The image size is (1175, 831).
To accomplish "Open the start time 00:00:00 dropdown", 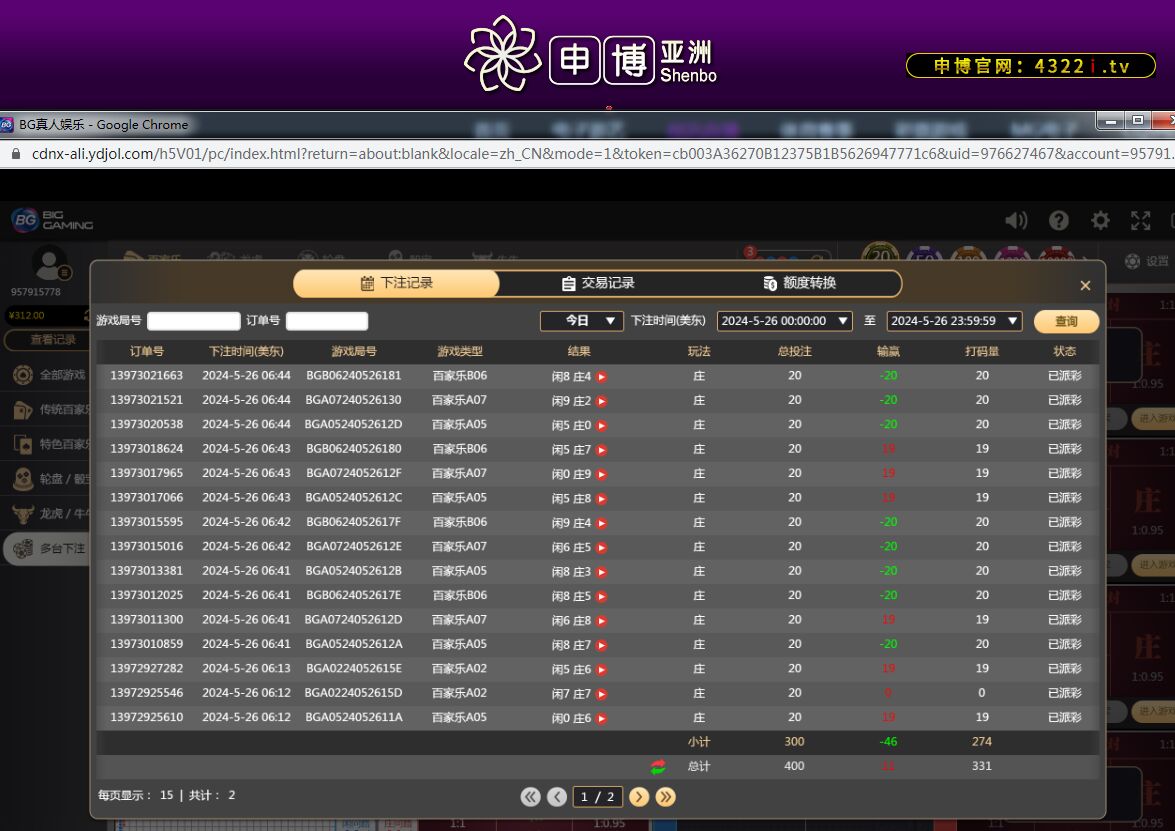I will tap(784, 321).
